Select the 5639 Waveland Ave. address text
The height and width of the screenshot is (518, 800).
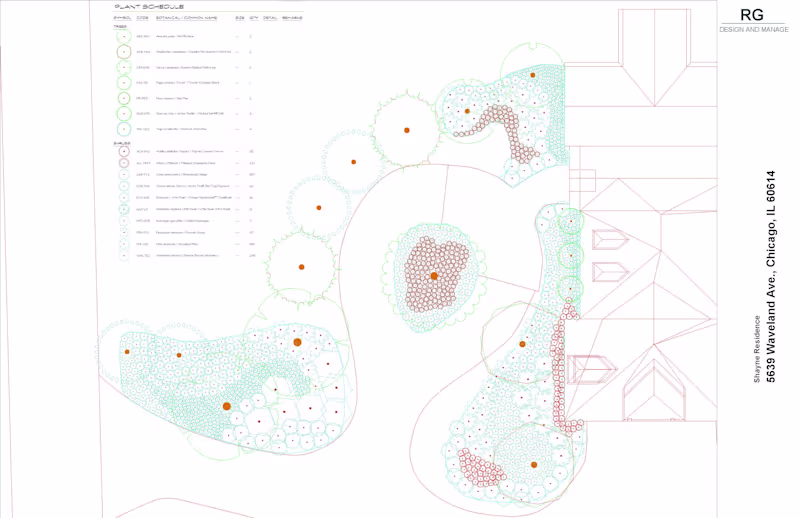770,276
